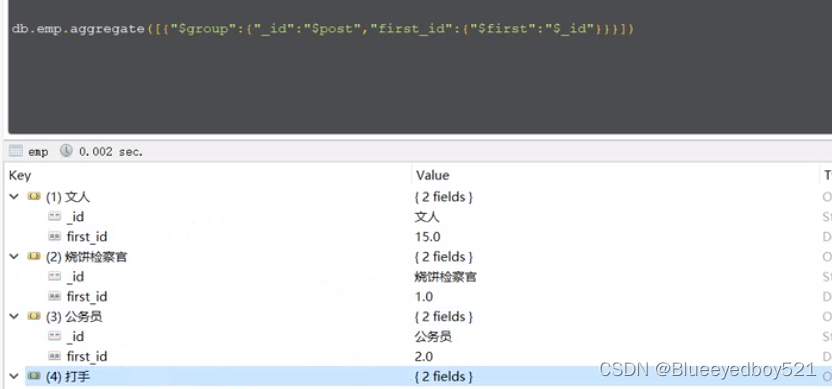This screenshot has width=832, height=389.
Task: Click the first_id field icon under 公务员
Action: [x=54, y=357]
